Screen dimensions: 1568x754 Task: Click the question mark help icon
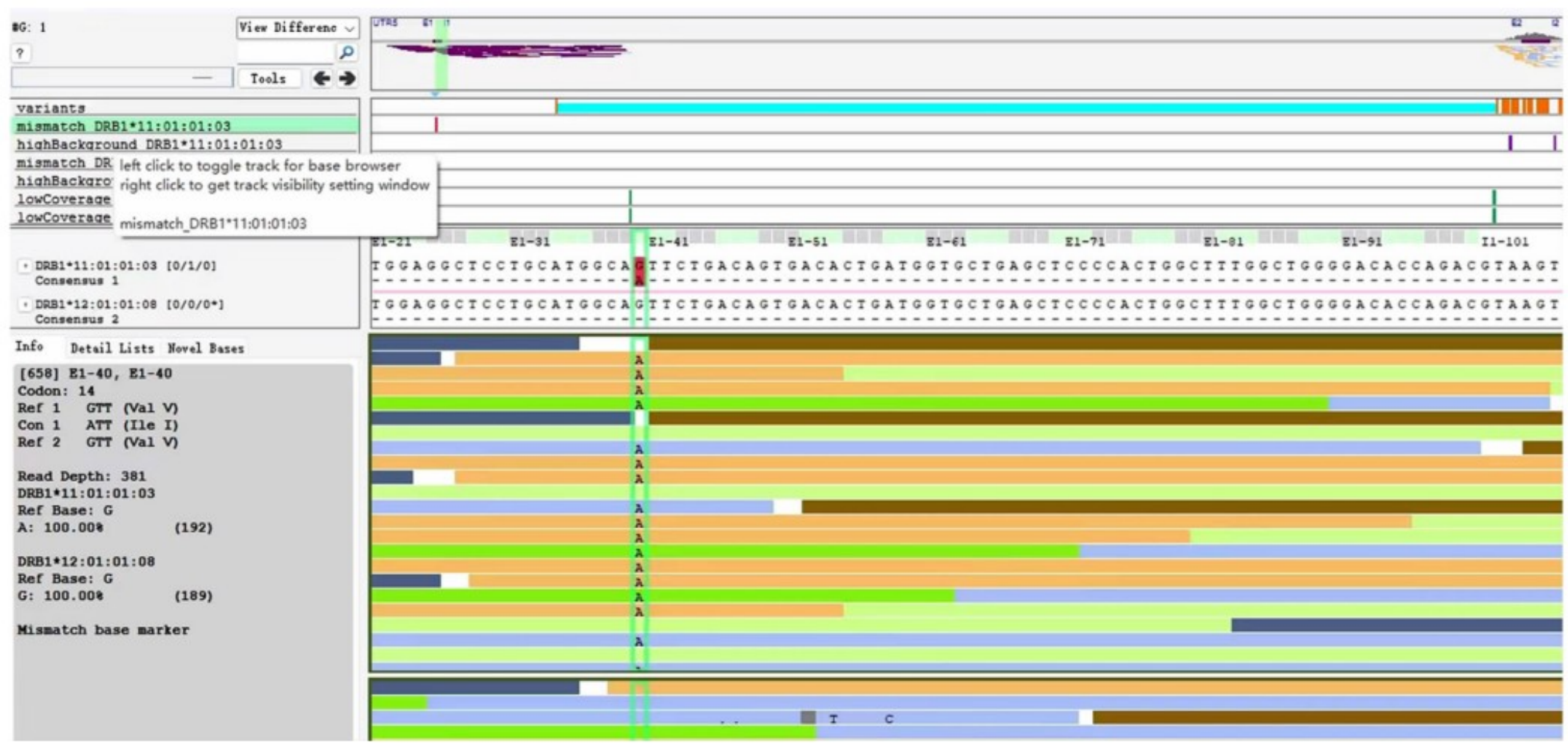[x=20, y=53]
